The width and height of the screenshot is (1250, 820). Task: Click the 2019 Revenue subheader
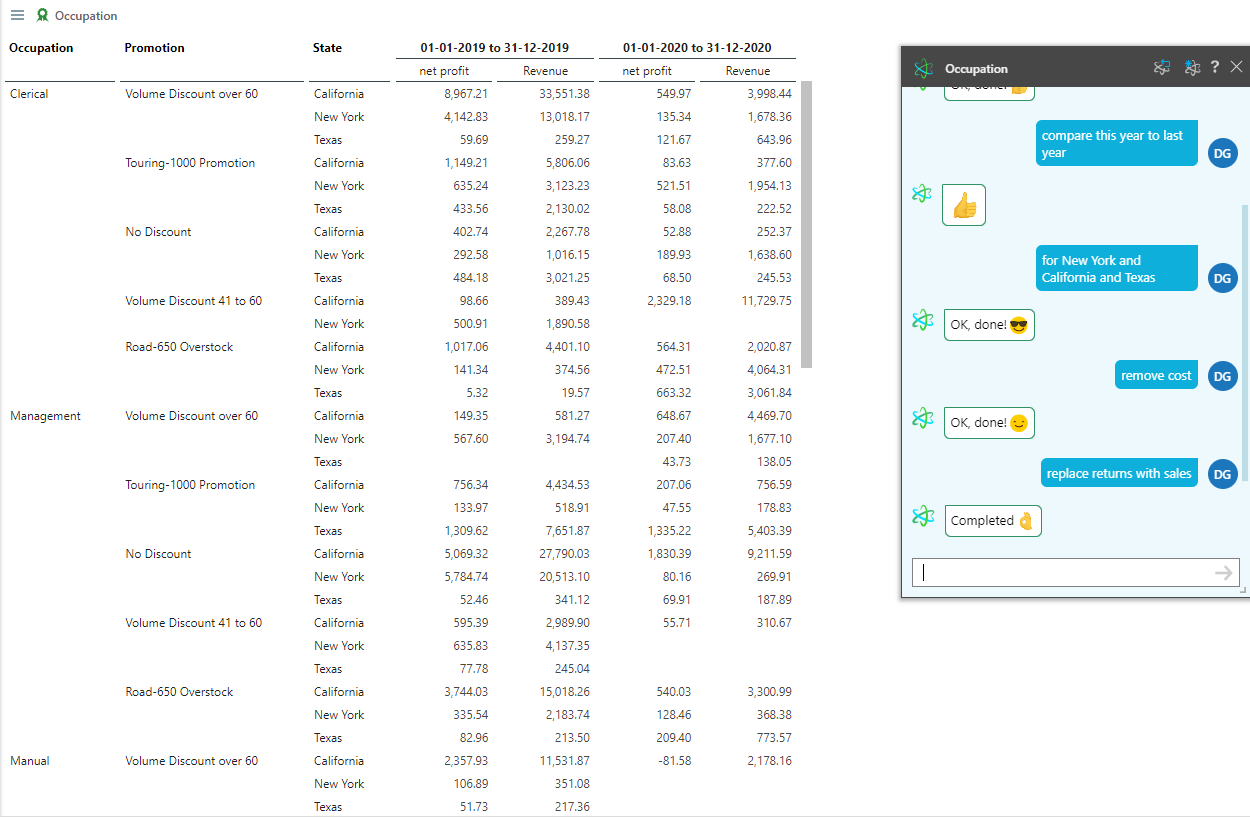click(x=546, y=71)
